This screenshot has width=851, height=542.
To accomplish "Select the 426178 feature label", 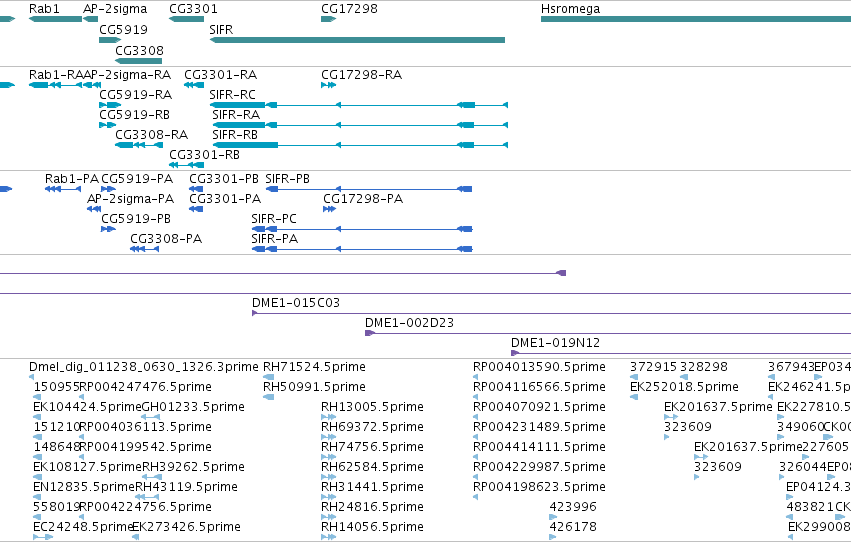I will pyautogui.click(x=573, y=527).
